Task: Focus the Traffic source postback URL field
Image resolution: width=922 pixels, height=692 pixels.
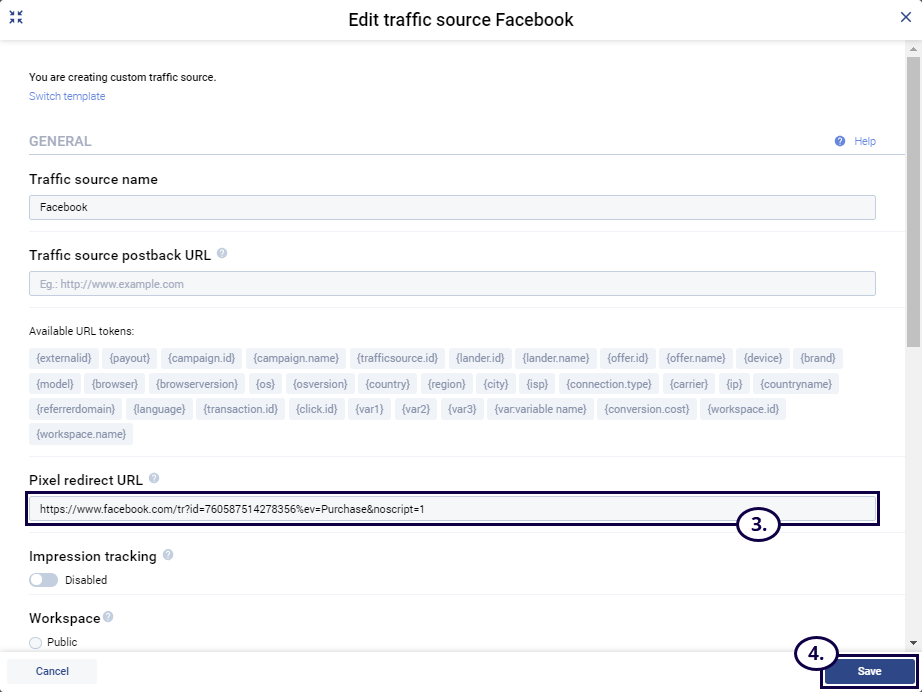Action: point(452,284)
